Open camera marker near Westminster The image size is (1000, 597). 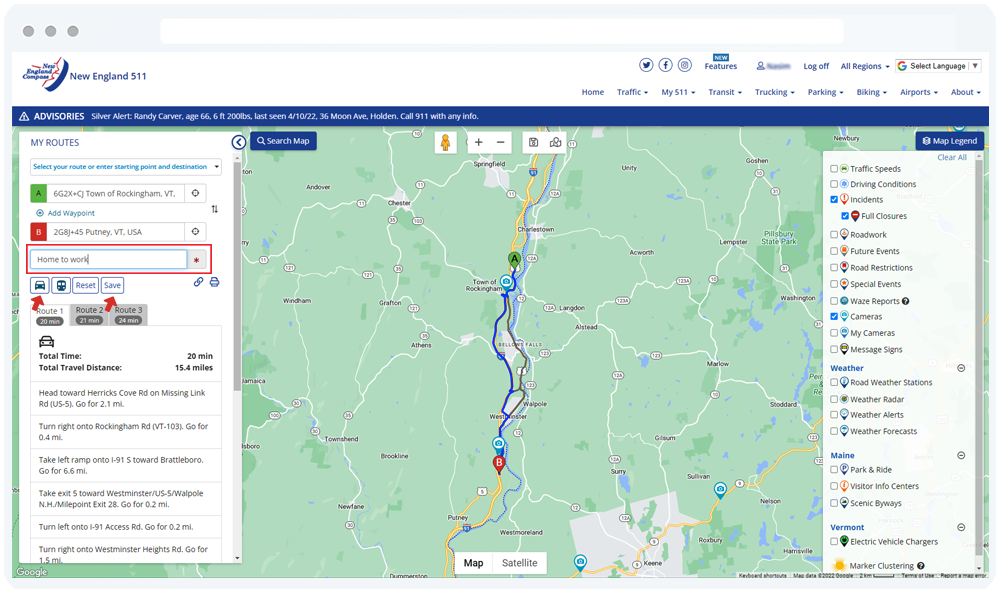pos(498,444)
